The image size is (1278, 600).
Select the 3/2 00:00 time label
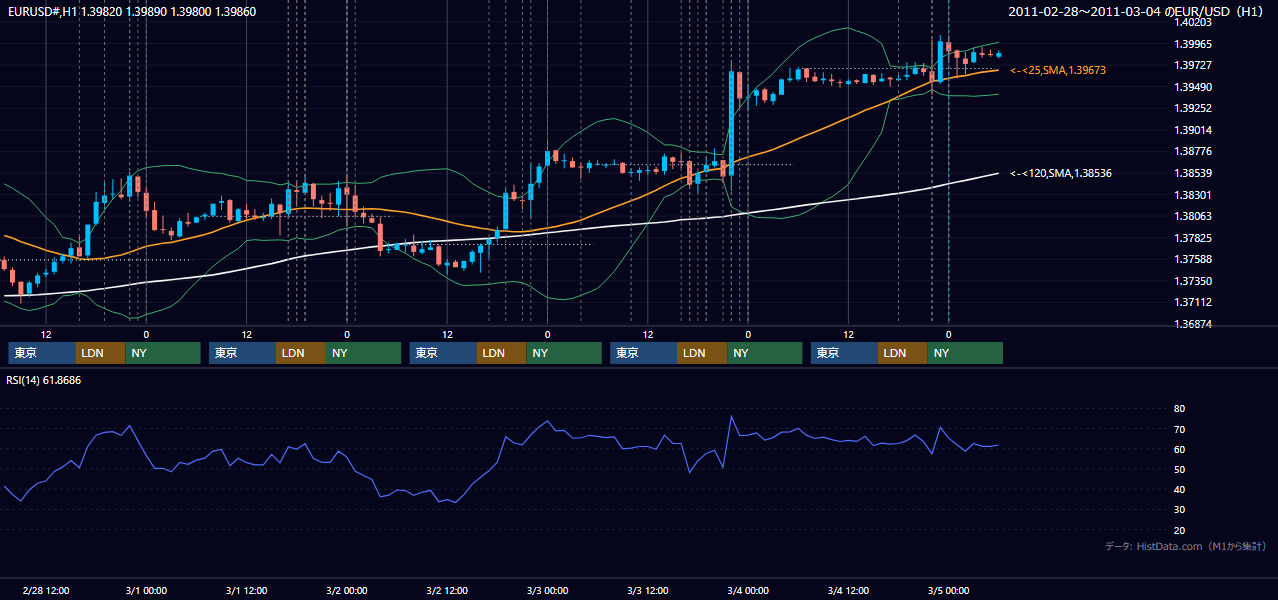pyautogui.click(x=347, y=590)
